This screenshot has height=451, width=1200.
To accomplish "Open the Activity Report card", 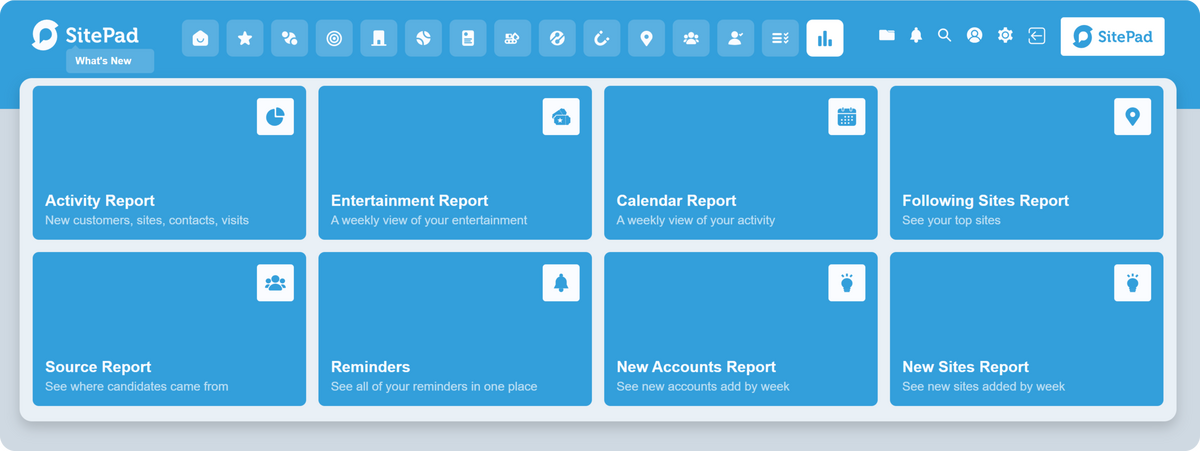I will click(x=169, y=163).
